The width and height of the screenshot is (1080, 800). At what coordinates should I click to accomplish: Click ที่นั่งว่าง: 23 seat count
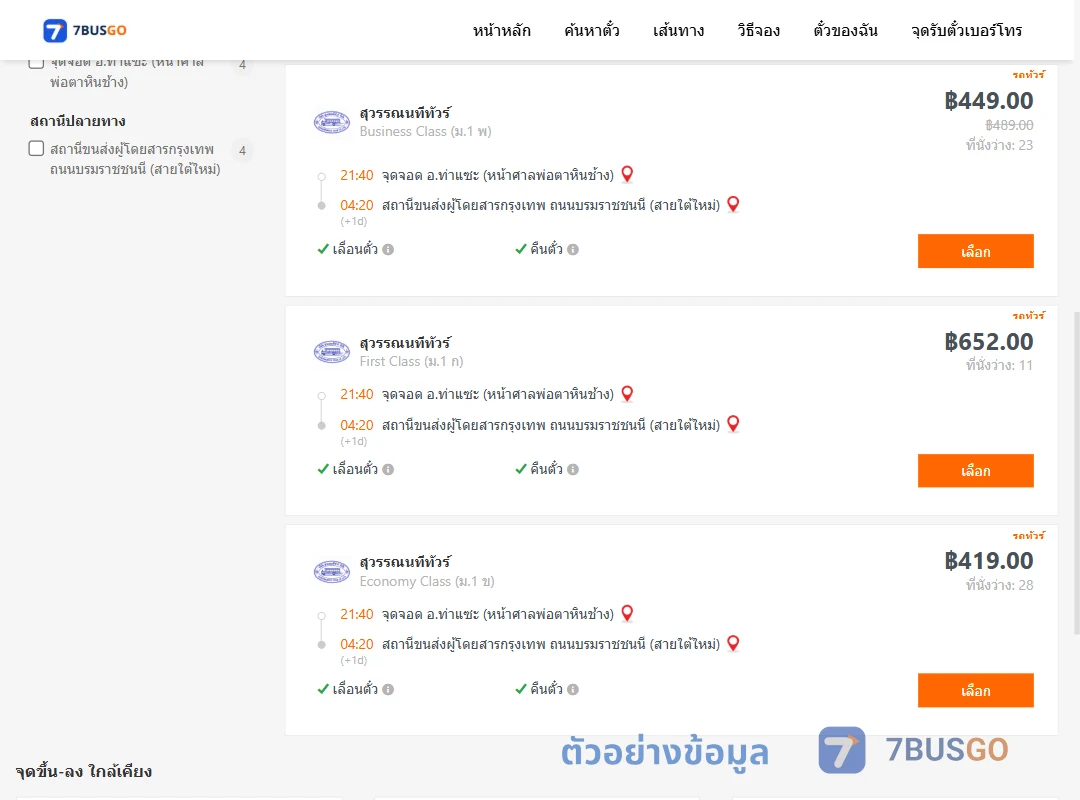pyautogui.click(x=999, y=145)
